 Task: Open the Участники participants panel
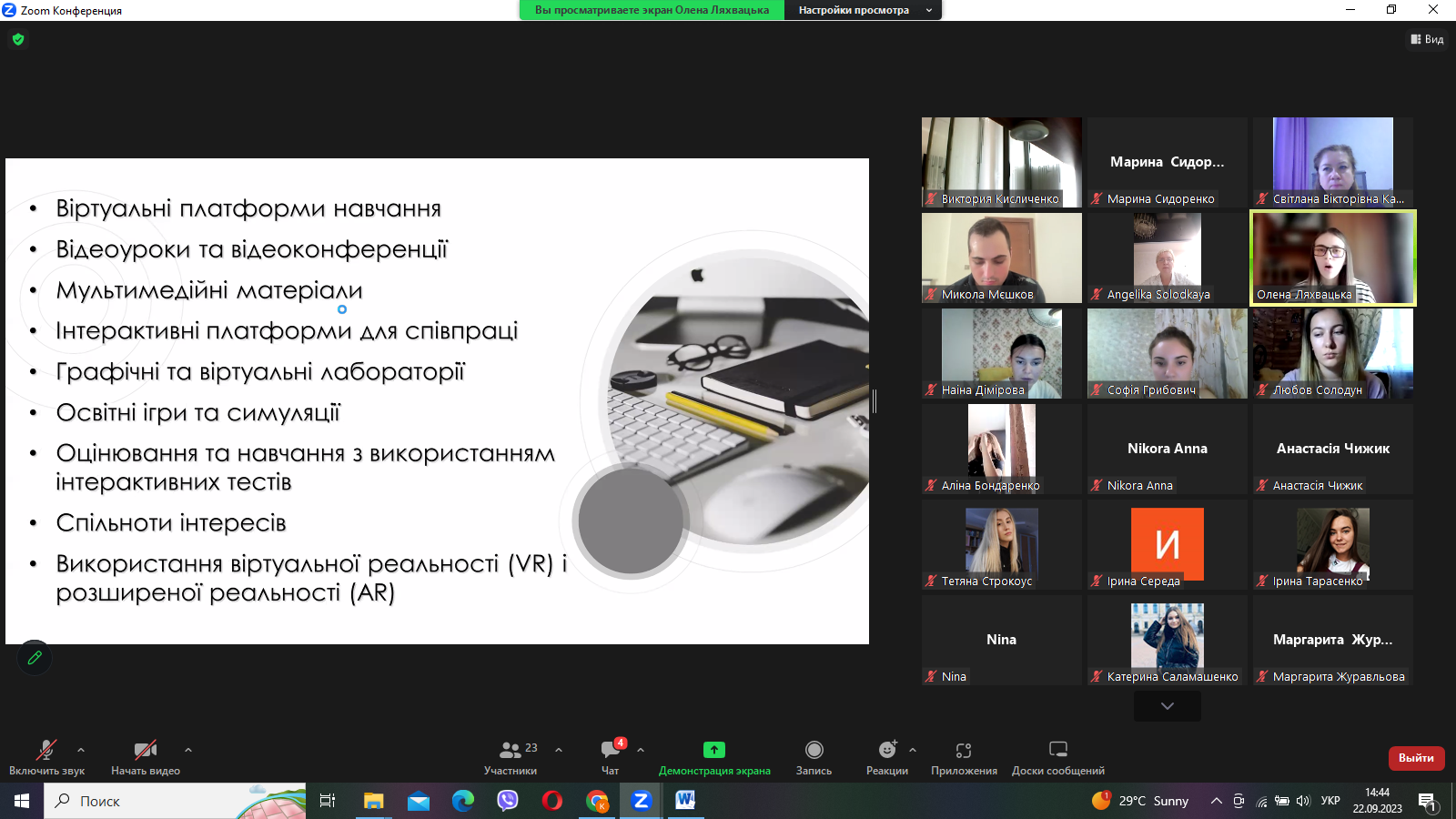coord(511,757)
